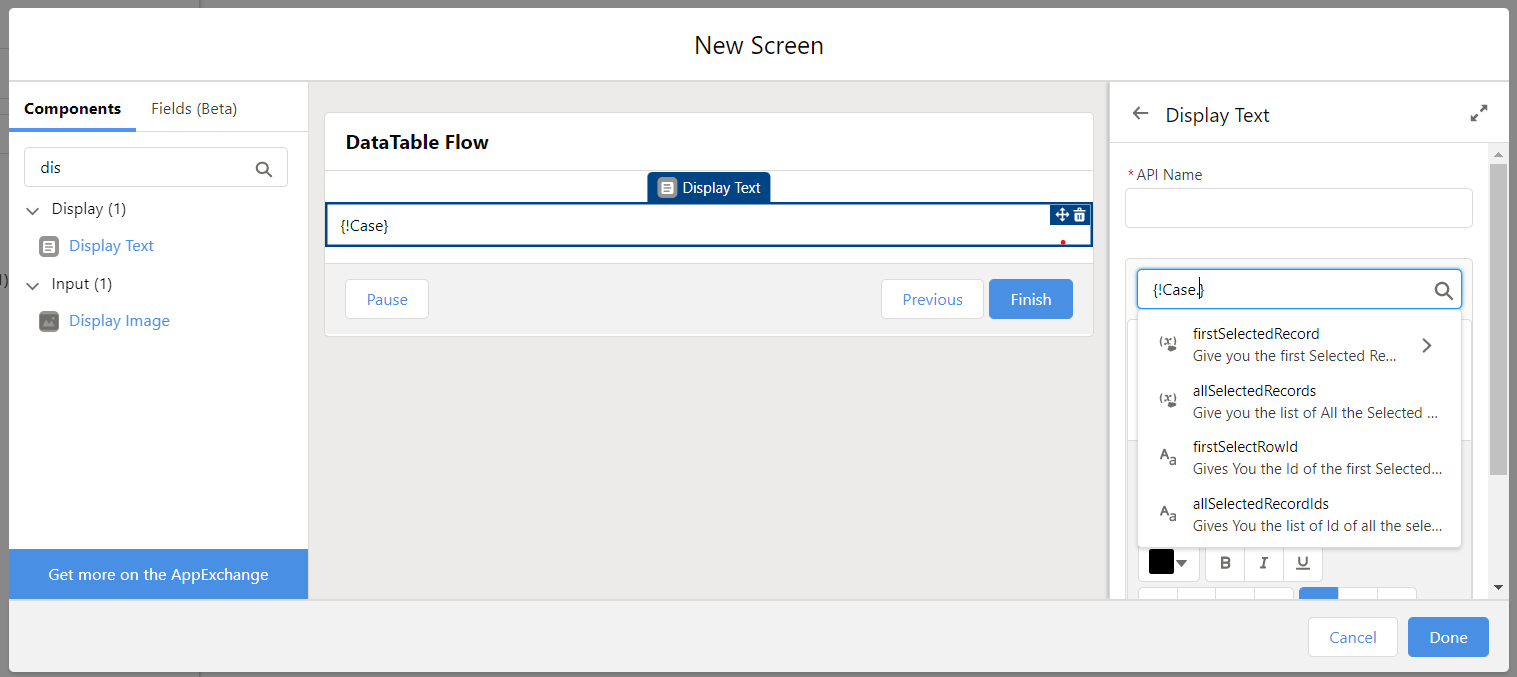1517x677 pixels.
Task: Switch to the Fields (Beta) tab
Action: [193, 108]
